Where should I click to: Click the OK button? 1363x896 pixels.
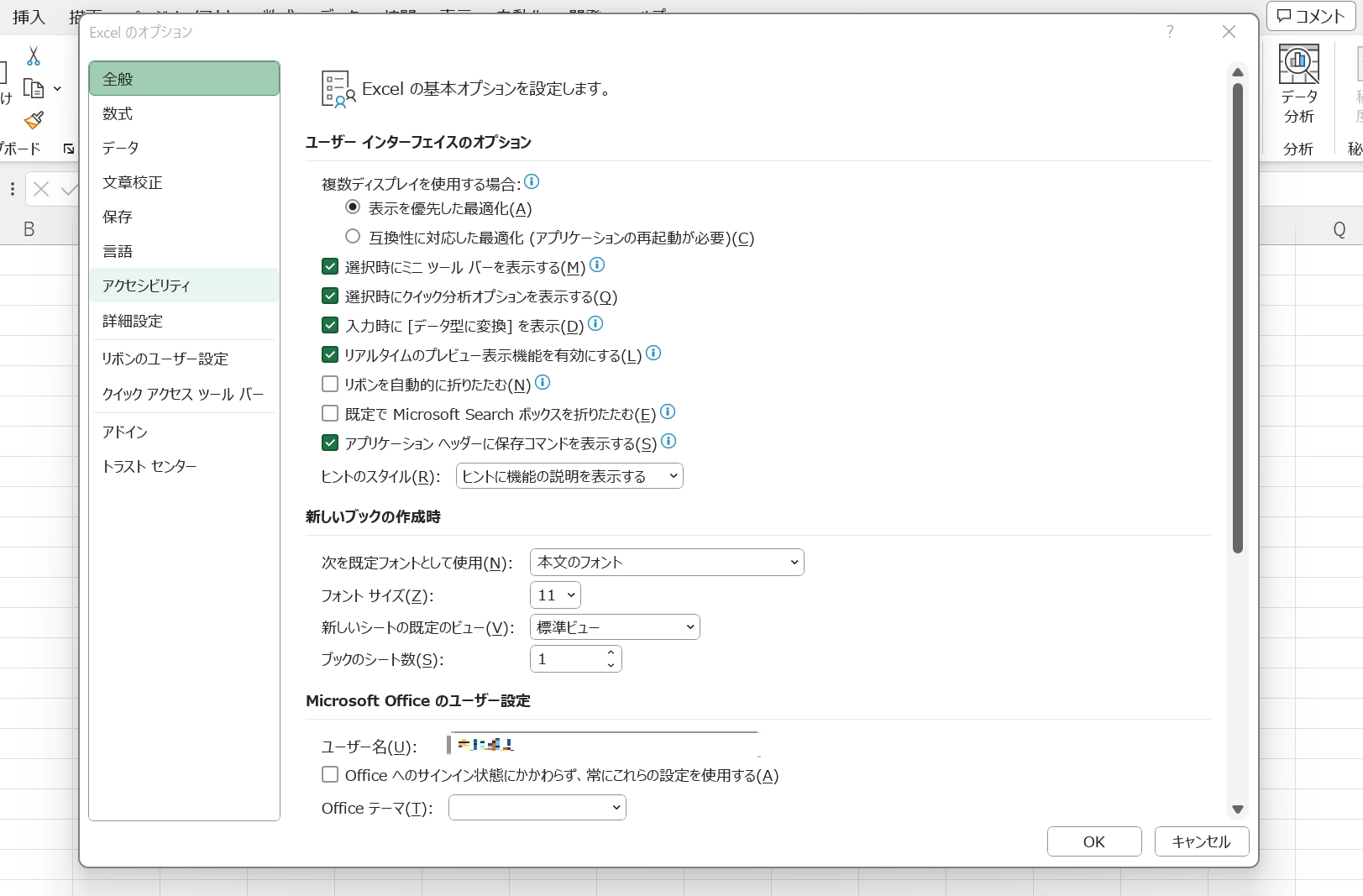click(x=1094, y=841)
